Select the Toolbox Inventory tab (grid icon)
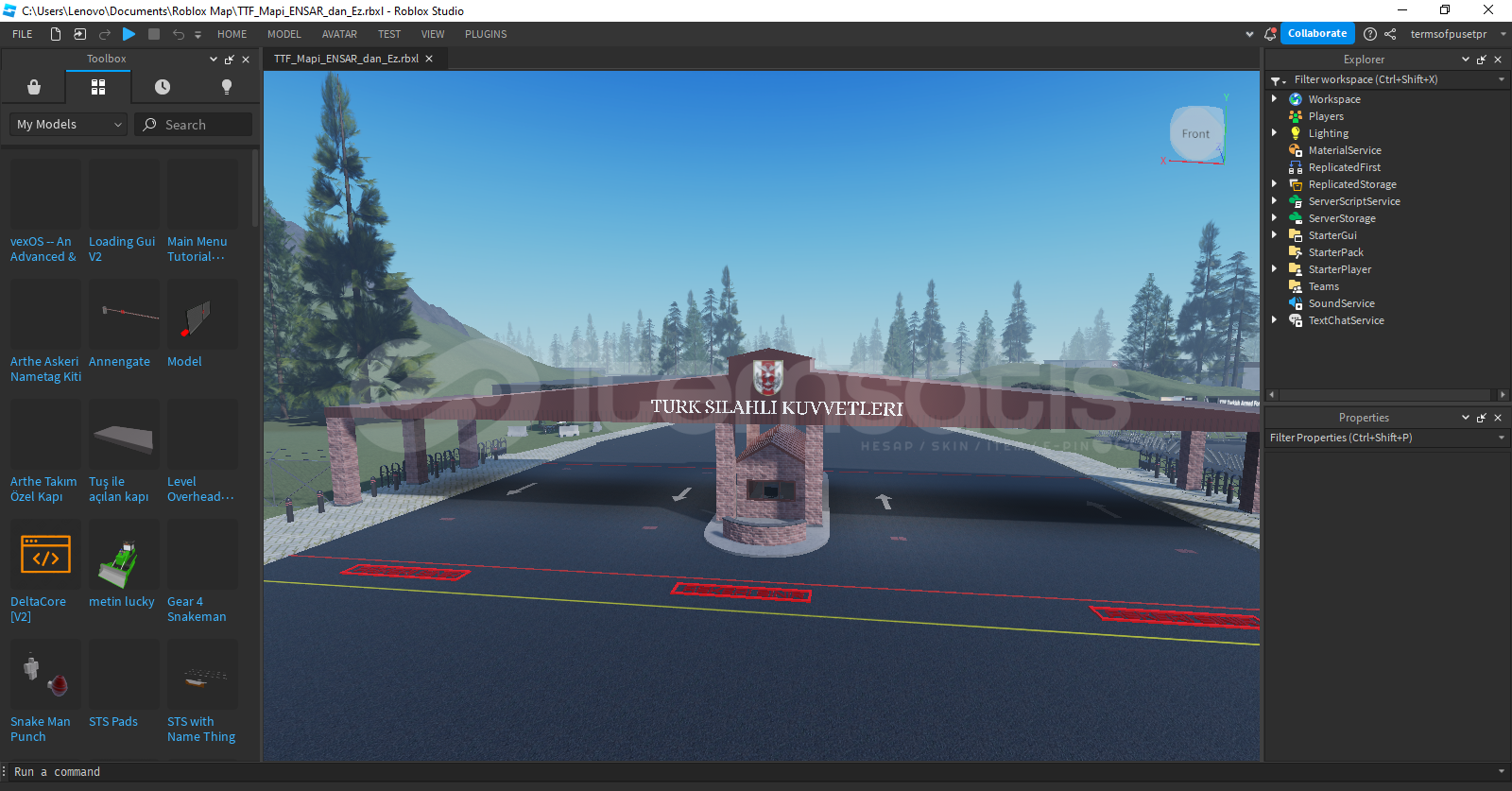 tap(97, 87)
